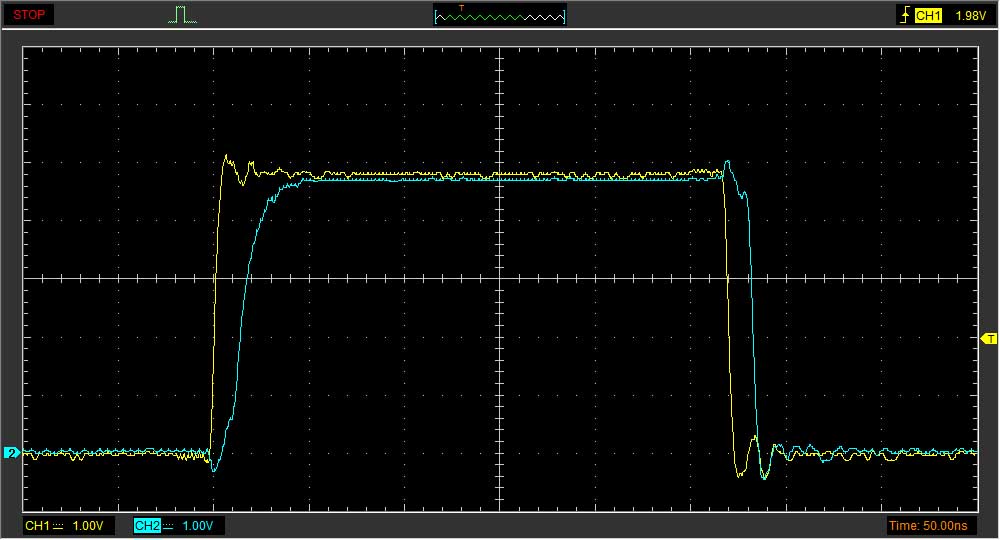
Task: Click the red T trigger position marker at top
Action: 461,8
